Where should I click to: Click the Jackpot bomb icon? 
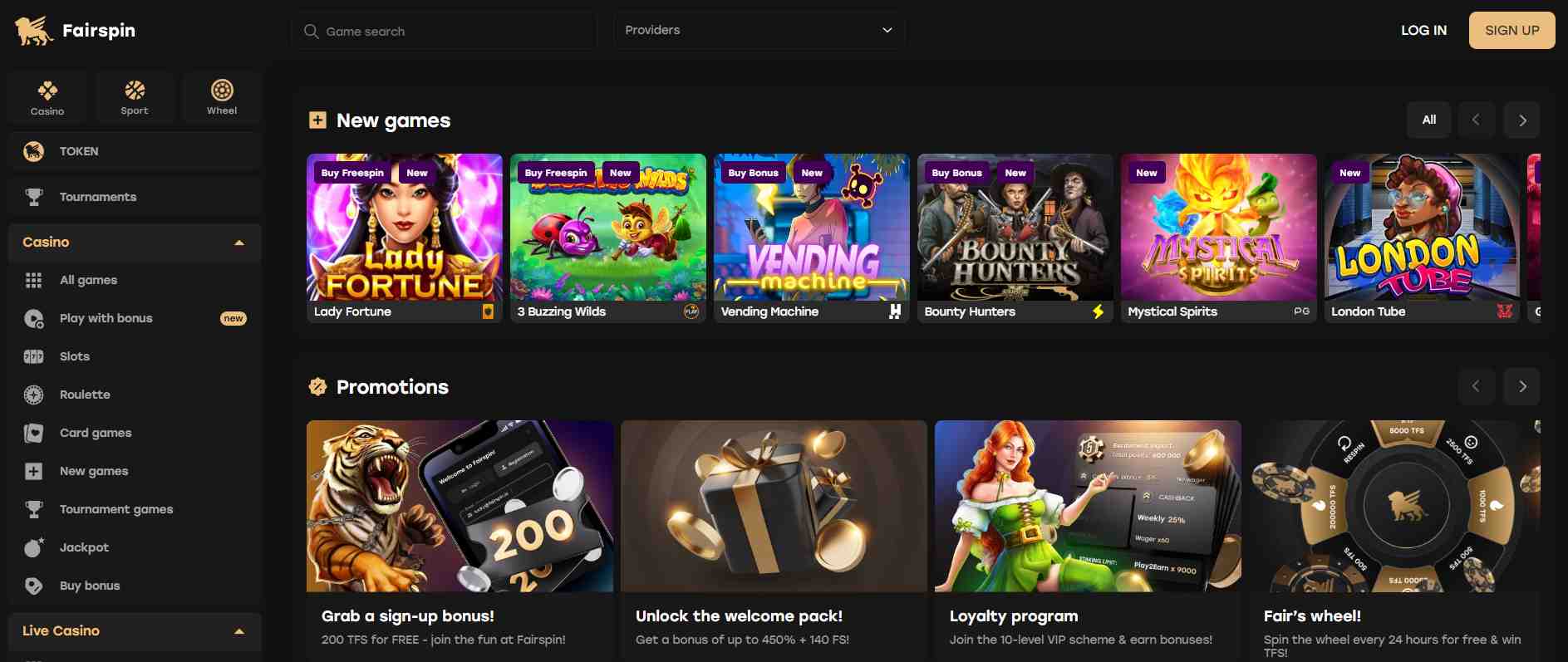pyautogui.click(x=33, y=547)
